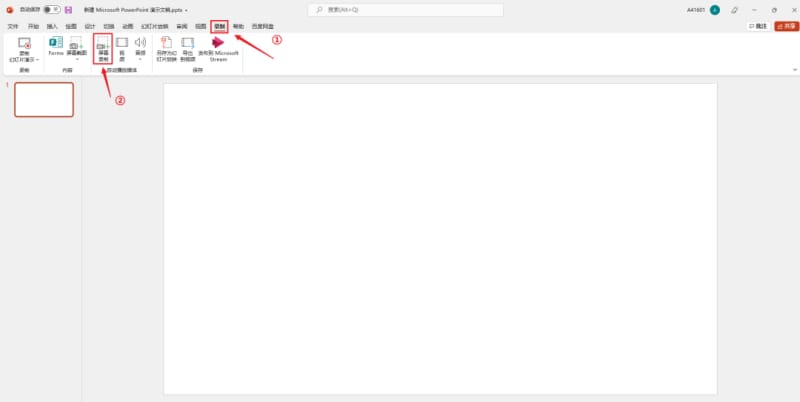
Task: Expand the screenshot dropdown arrow
Action: coord(77,59)
